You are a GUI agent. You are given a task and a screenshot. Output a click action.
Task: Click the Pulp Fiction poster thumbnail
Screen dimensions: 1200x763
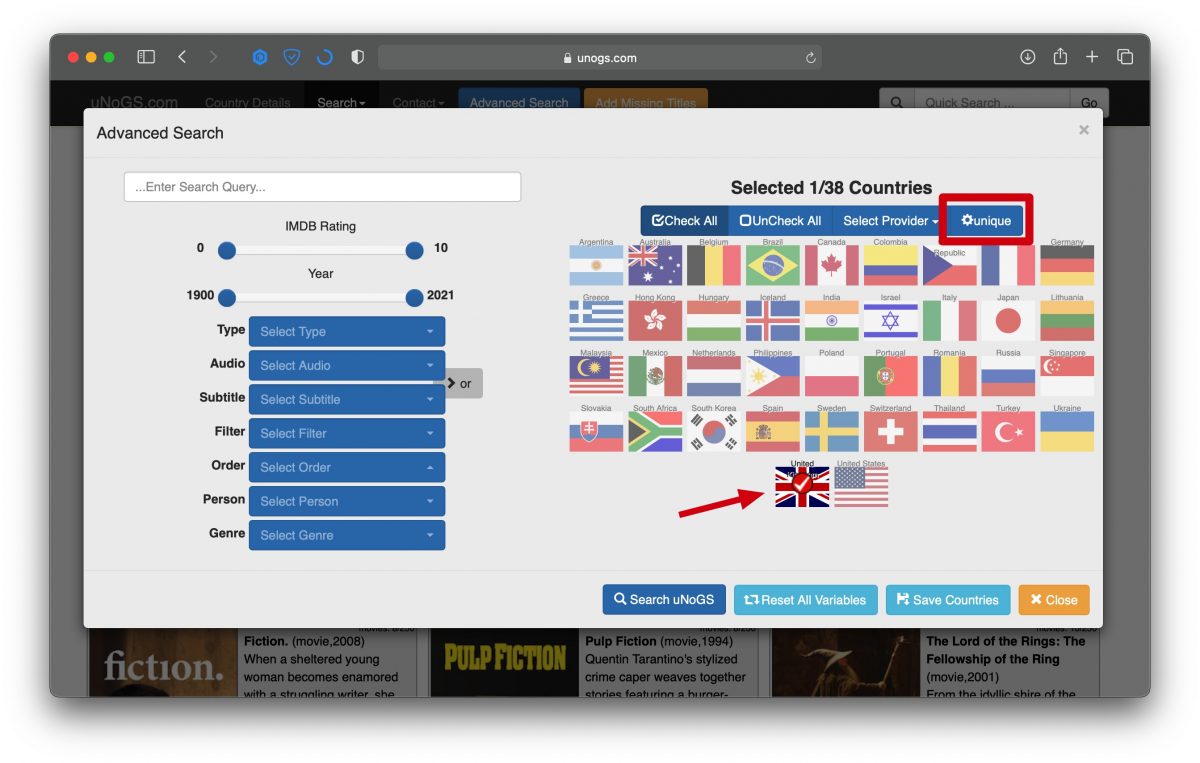pyautogui.click(x=505, y=660)
